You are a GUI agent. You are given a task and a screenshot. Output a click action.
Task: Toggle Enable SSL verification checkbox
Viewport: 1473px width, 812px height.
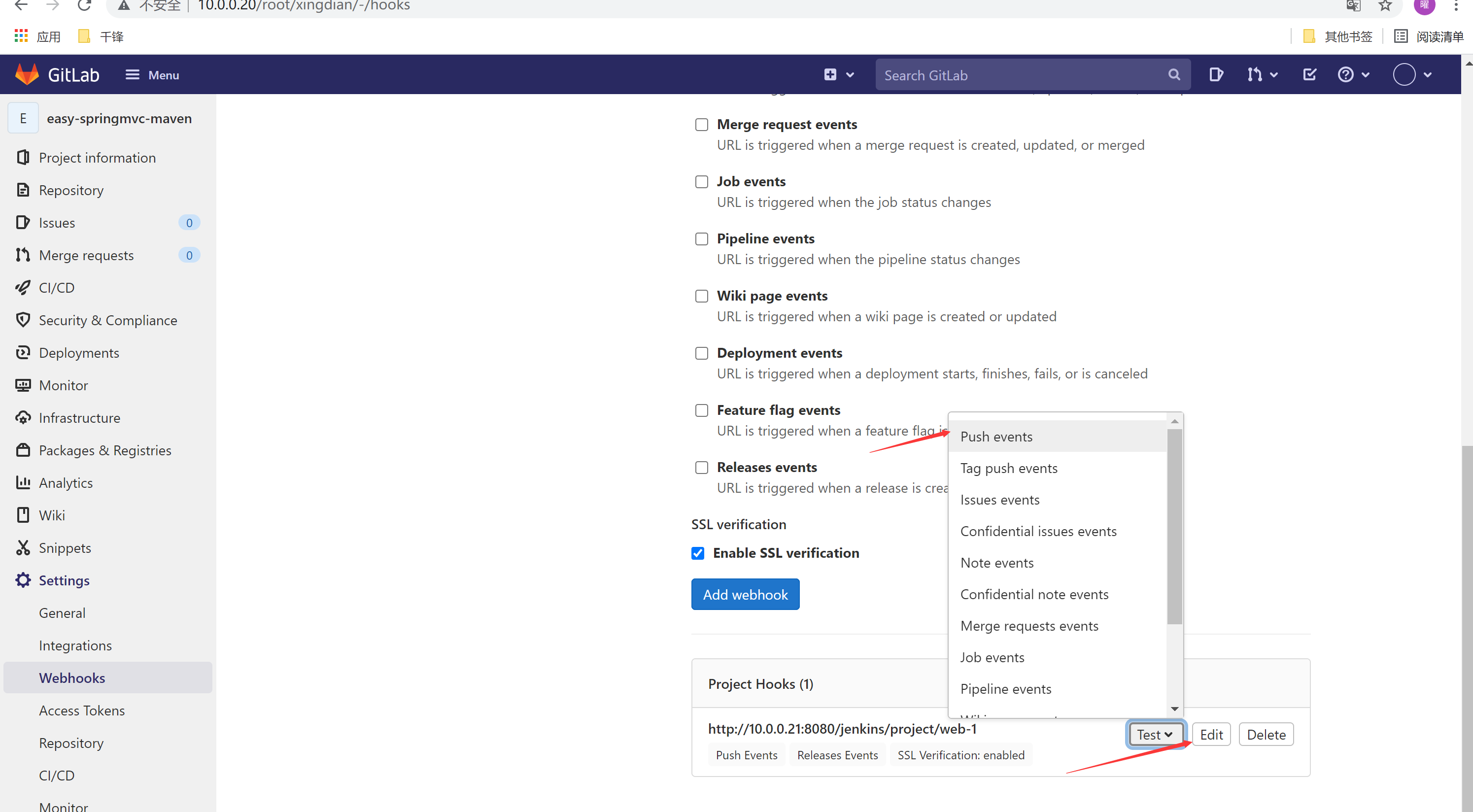[x=699, y=553]
